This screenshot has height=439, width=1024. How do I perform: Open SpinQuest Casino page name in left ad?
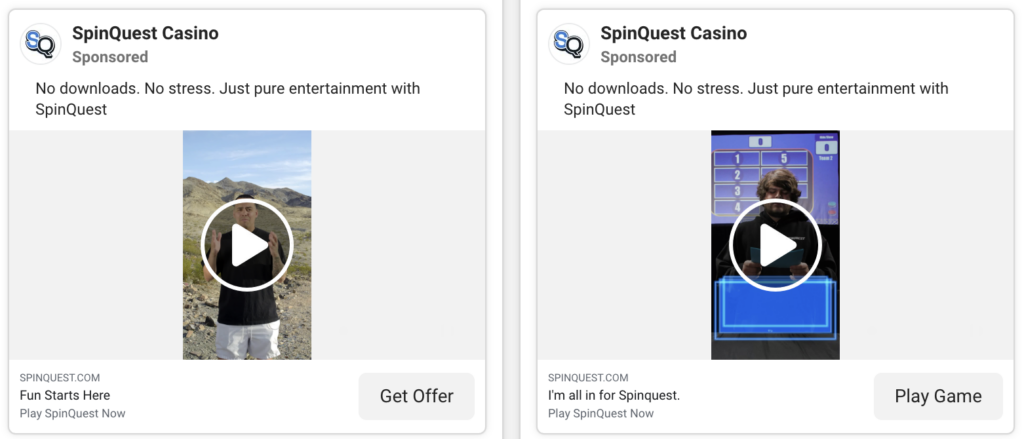pyautogui.click(x=145, y=33)
